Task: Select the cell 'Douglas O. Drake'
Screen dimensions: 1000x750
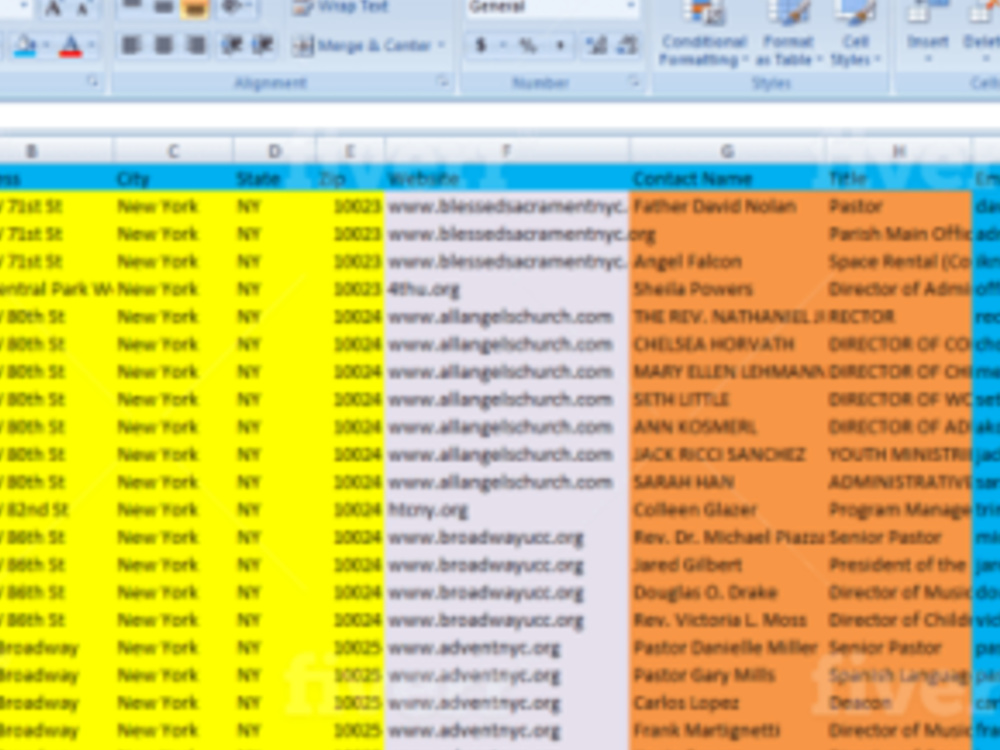Action: (727, 592)
